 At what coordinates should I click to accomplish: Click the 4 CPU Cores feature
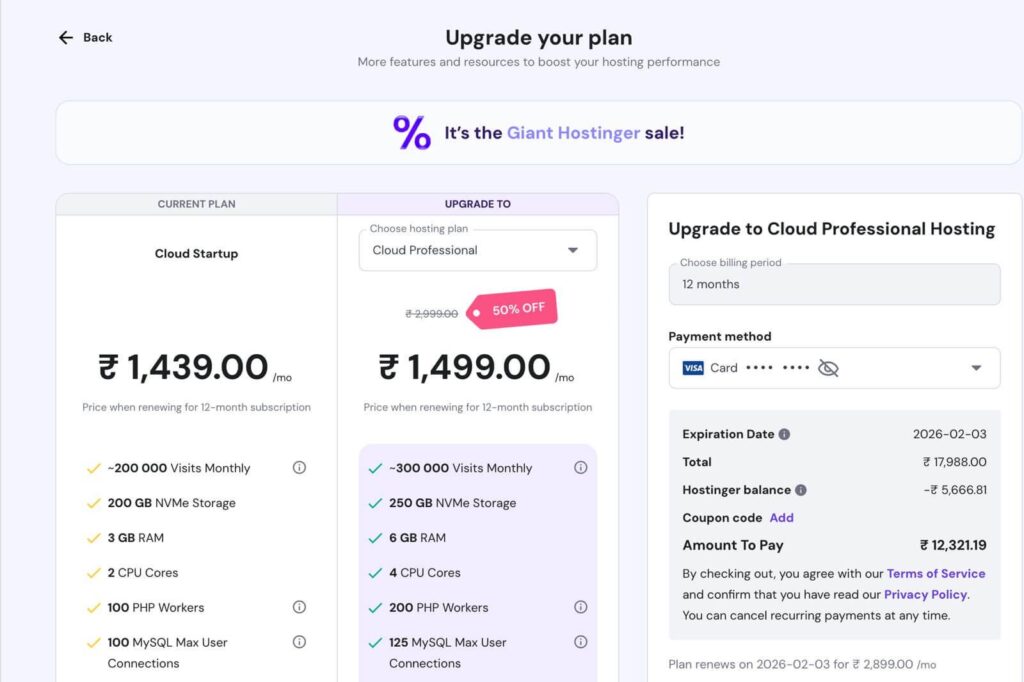(x=424, y=573)
